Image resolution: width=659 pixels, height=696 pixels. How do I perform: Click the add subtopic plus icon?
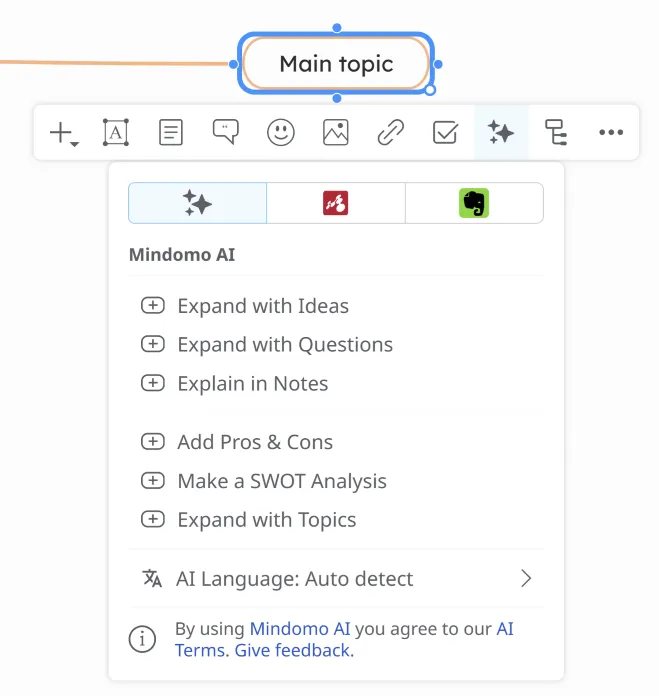point(63,133)
